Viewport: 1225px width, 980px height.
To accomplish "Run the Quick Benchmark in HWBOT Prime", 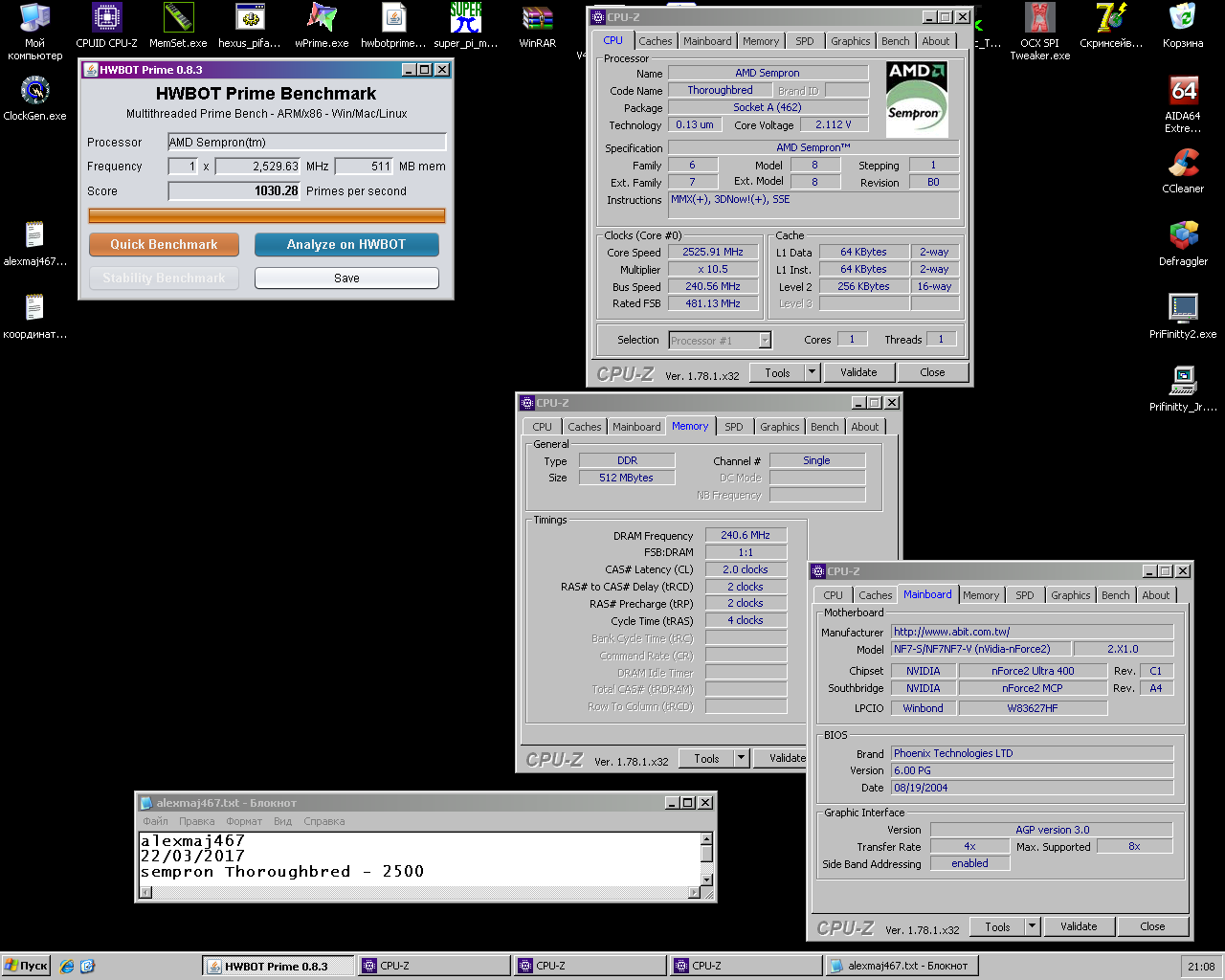I will point(164,245).
